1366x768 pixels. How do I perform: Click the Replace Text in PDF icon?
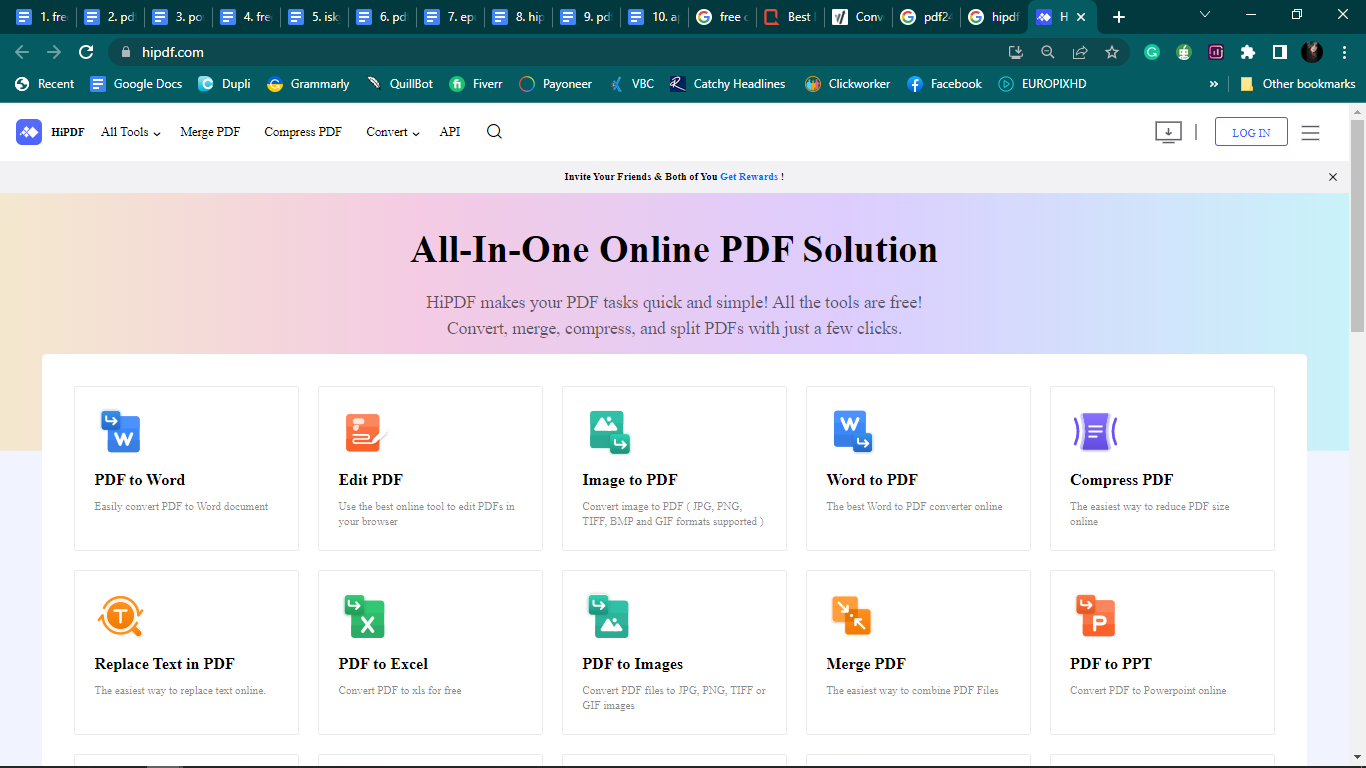coord(119,615)
